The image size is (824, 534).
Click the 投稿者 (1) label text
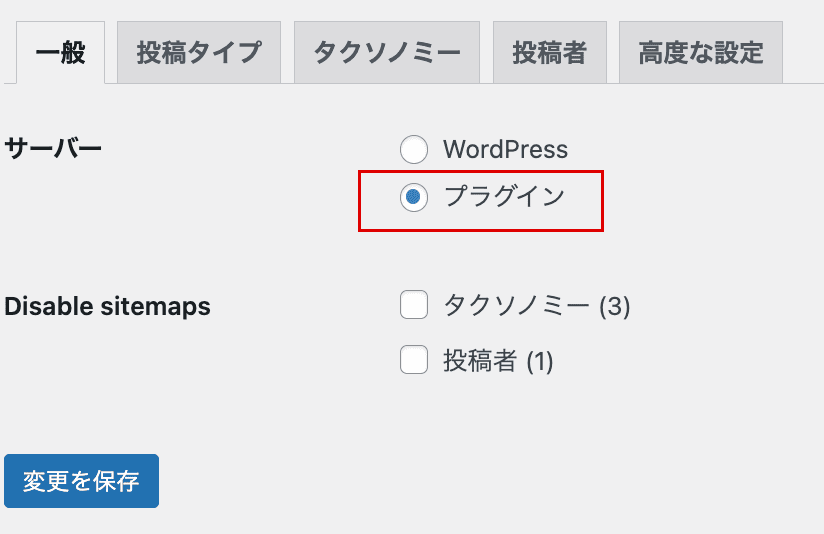pyautogui.click(x=498, y=361)
